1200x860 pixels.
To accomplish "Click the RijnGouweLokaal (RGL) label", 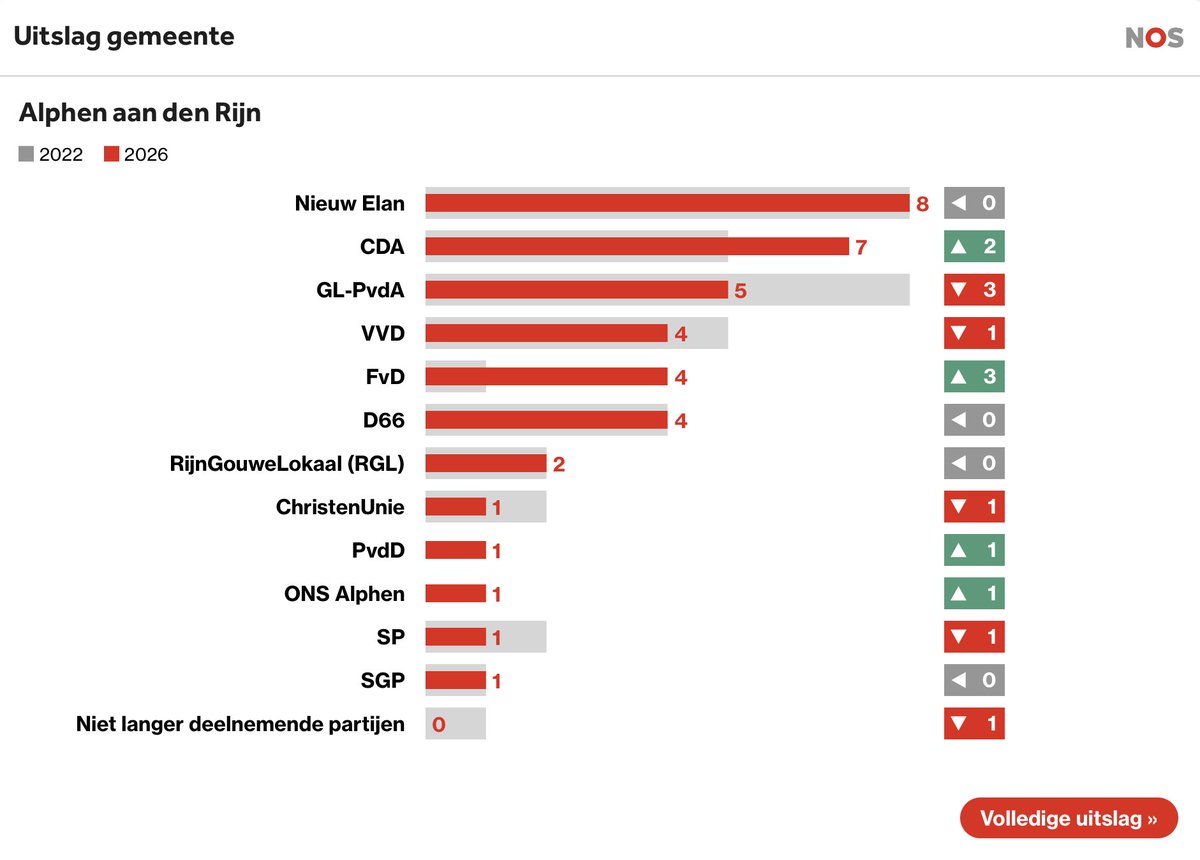I will coord(288,464).
